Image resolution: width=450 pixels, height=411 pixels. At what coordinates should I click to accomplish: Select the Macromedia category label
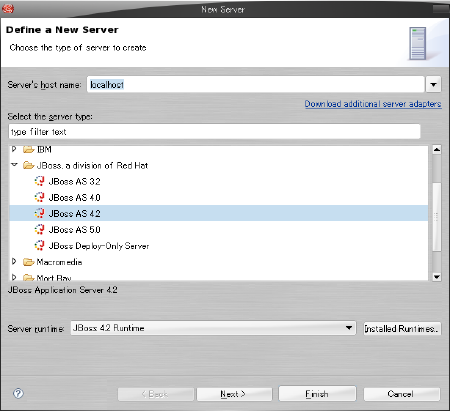click(59, 262)
